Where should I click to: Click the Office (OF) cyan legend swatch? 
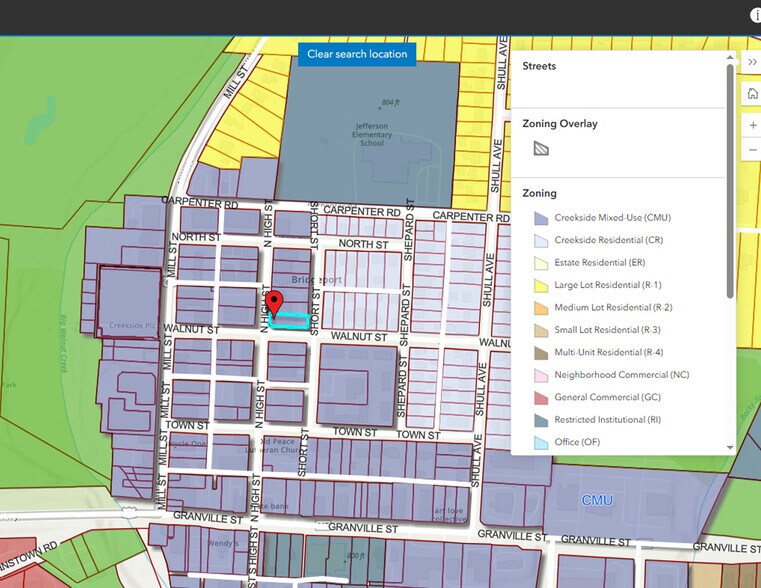pyautogui.click(x=541, y=443)
